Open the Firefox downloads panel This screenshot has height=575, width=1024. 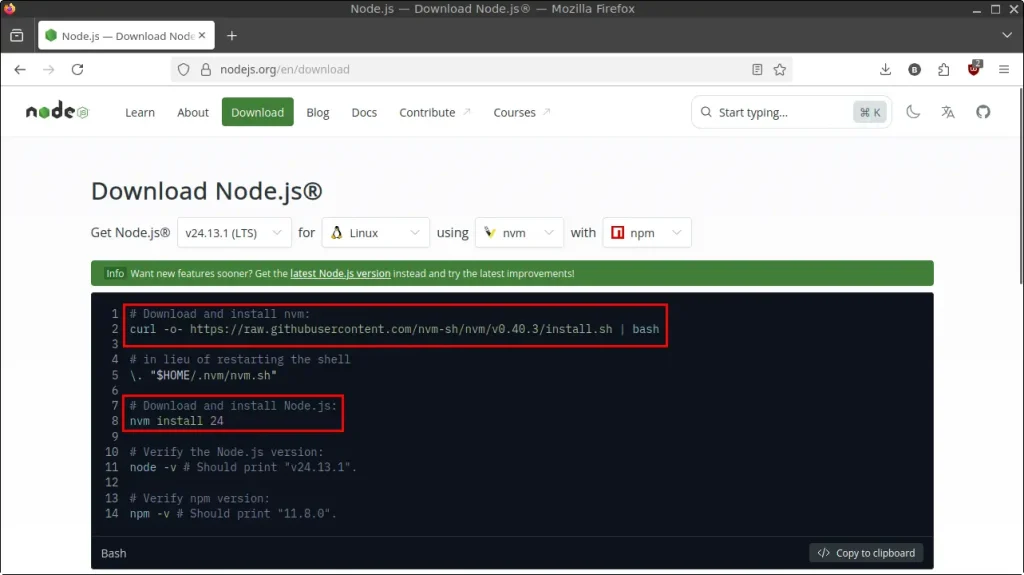pyautogui.click(x=886, y=69)
